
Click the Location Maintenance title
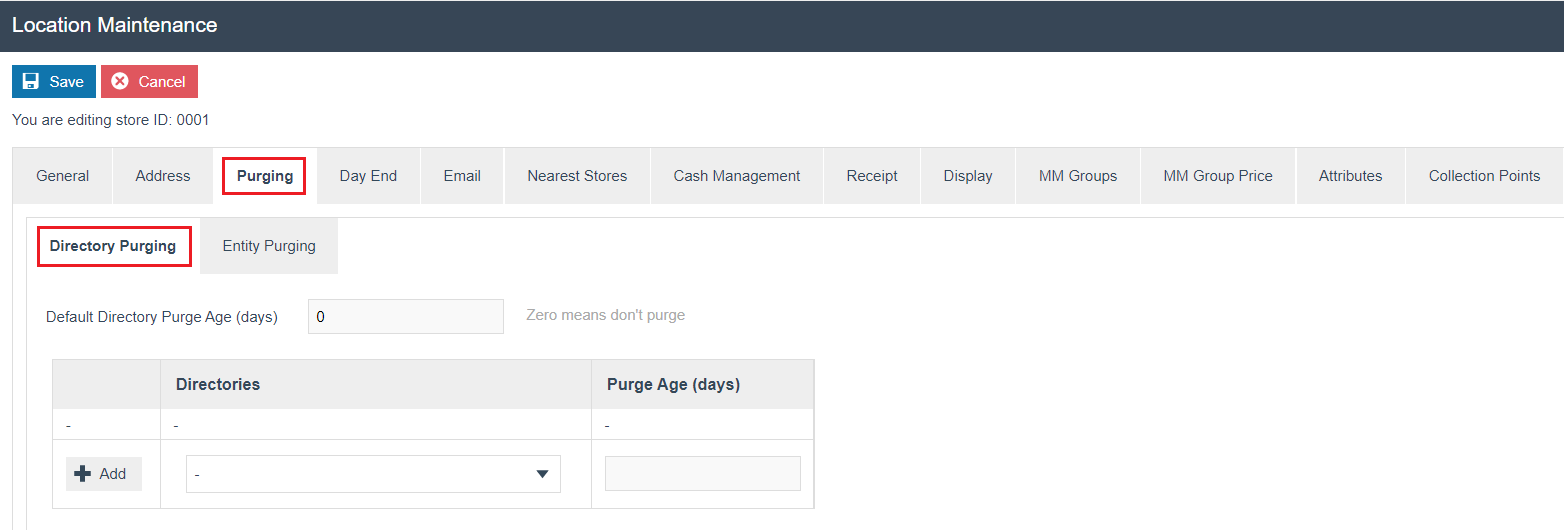(114, 25)
